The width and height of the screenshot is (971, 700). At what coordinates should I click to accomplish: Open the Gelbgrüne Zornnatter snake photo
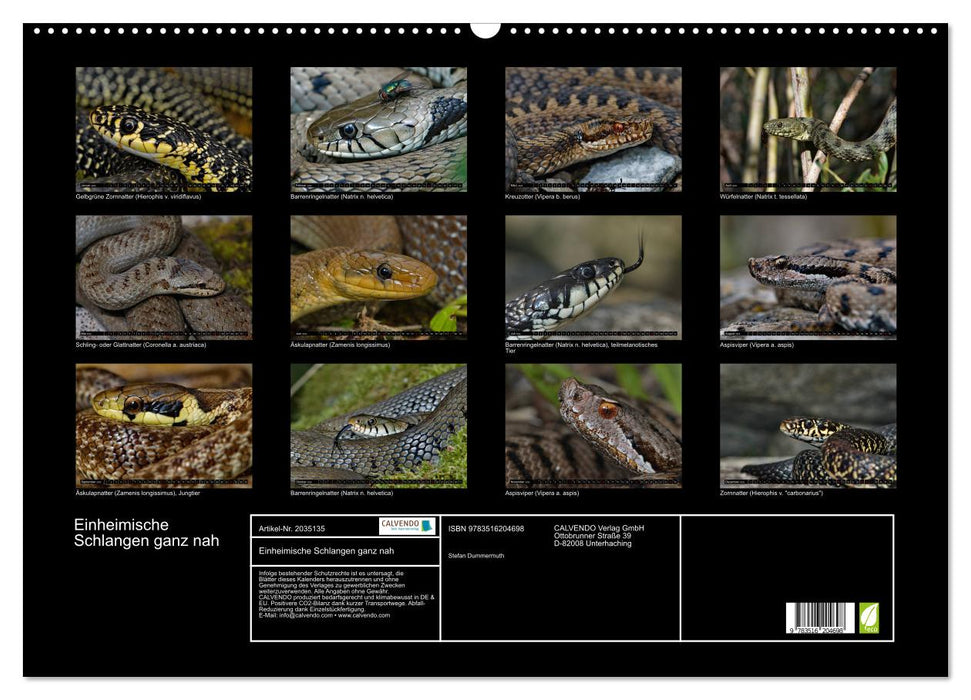click(164, 128)
